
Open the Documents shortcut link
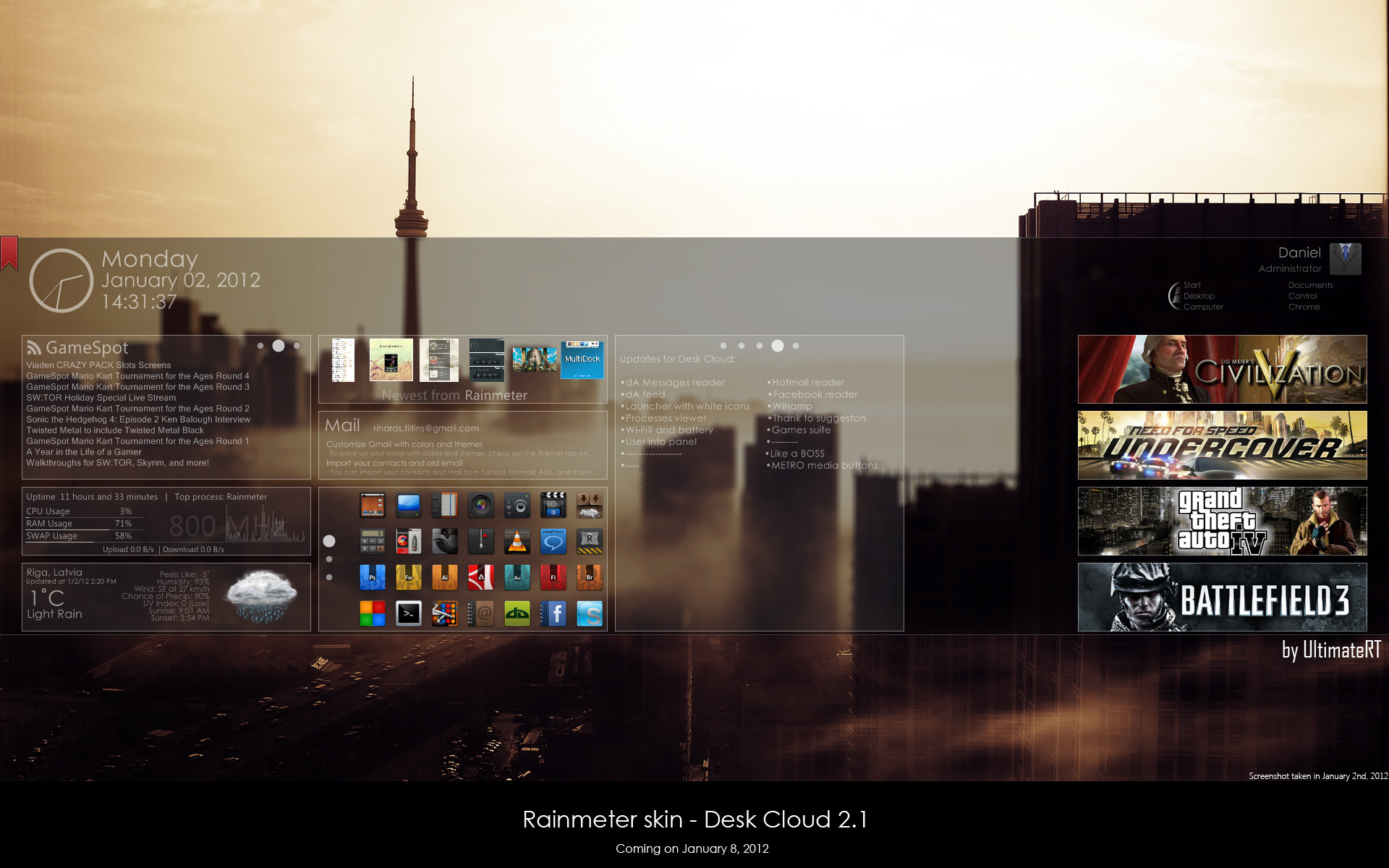click(1310, 285)
